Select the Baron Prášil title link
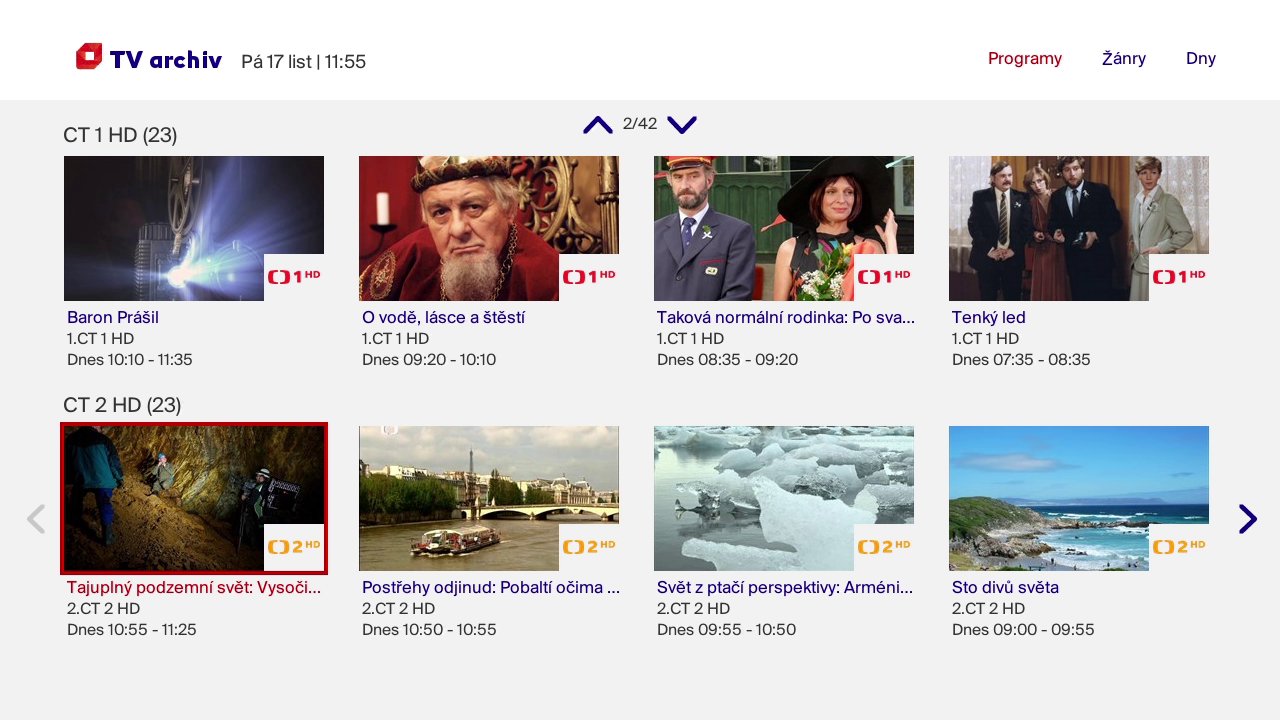This screenshot has height=720, width=1280. (113, 317)
